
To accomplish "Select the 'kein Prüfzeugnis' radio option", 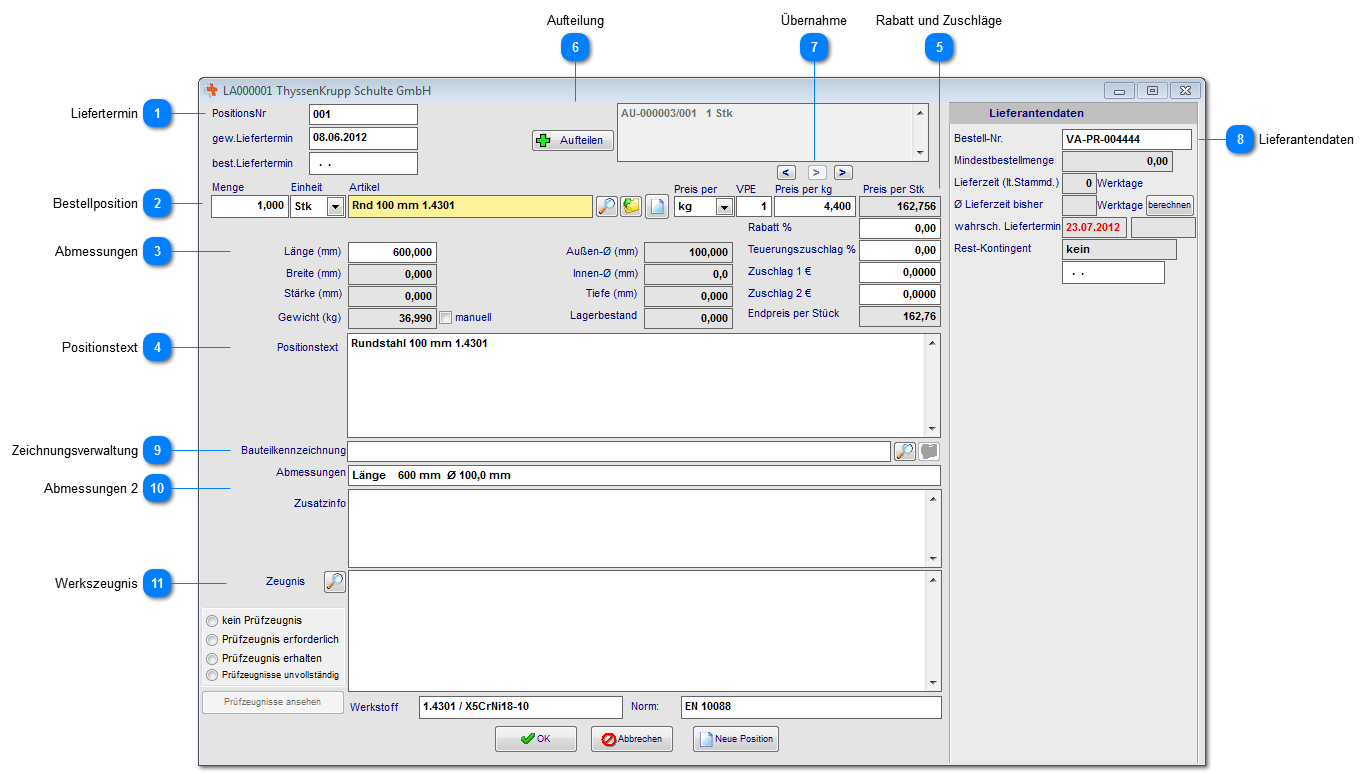I will pos(211,621).
